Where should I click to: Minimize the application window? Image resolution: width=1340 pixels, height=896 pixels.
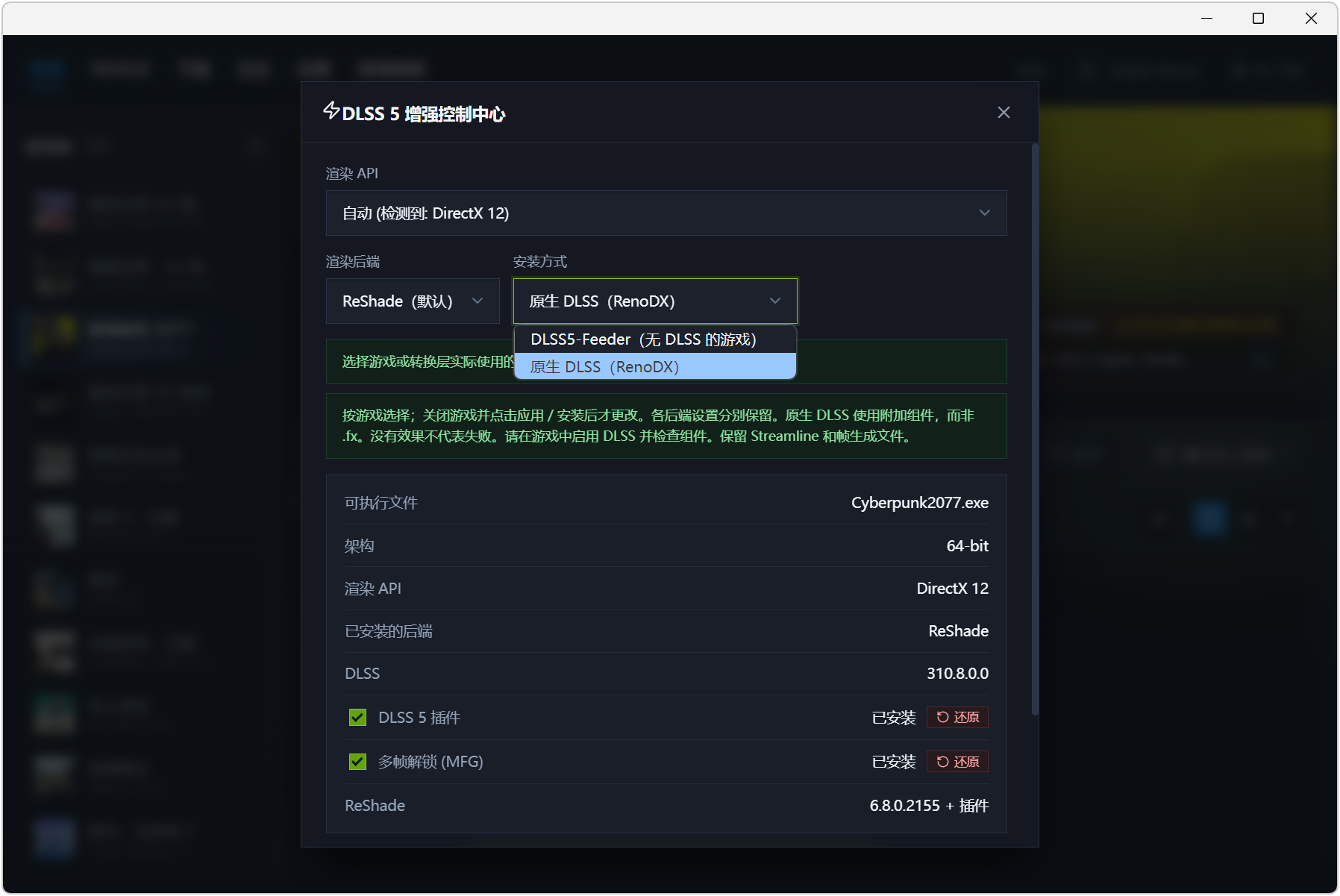tap(1206, 18)
